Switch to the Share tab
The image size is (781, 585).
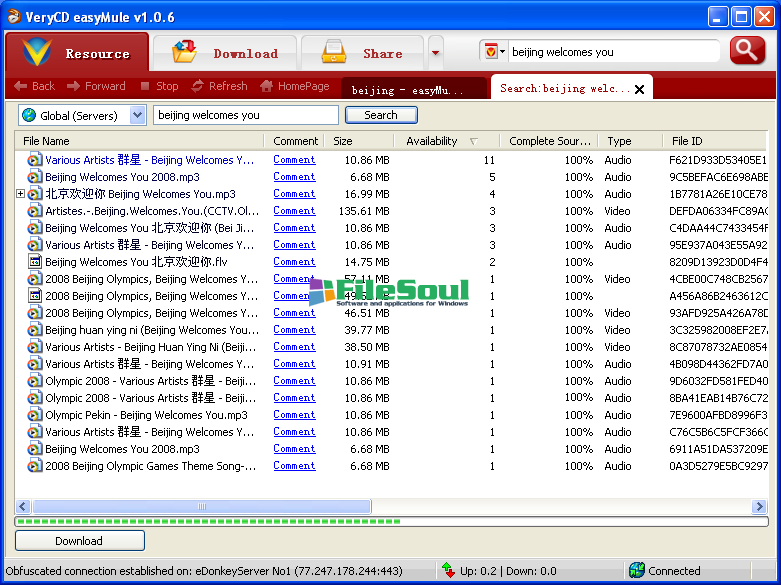pyautogui.click(x=362, y=53)
